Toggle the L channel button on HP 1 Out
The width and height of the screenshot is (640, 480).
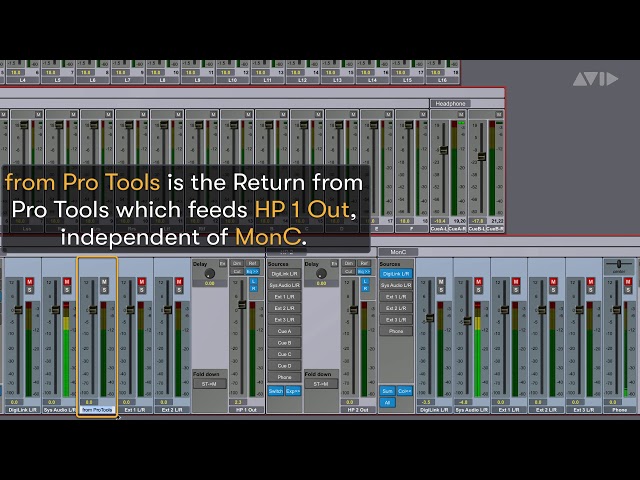pos(253,281)
